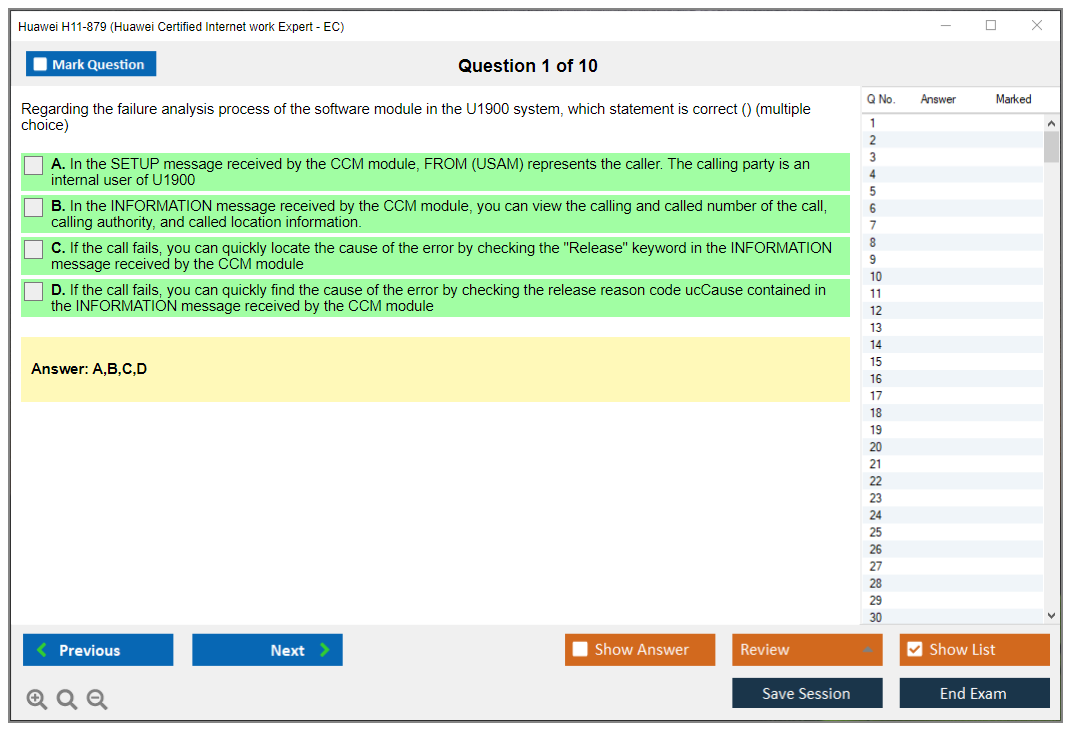Click the zoom out magnifier icon
Viewport: 1075px width, 735px height.
[97, 700]
